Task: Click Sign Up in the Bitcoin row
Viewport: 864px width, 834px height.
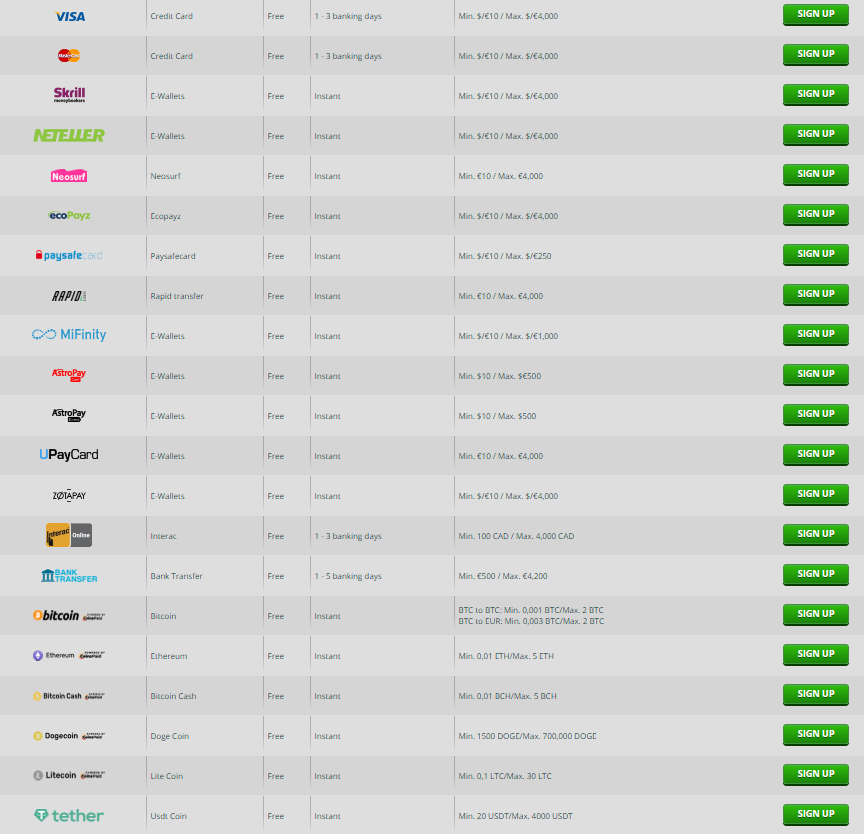Action: [816, 615]
